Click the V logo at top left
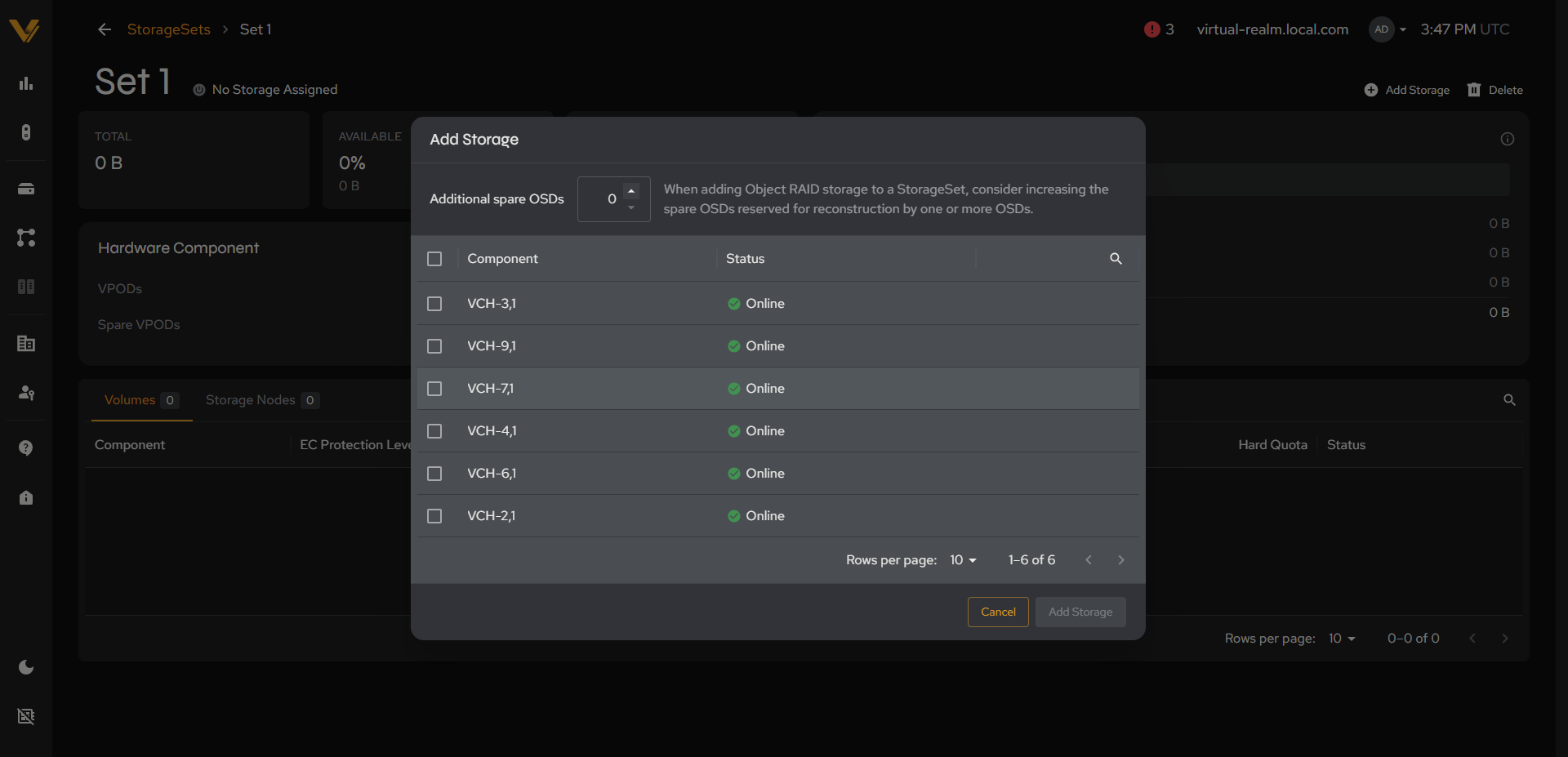 [24, 30]
